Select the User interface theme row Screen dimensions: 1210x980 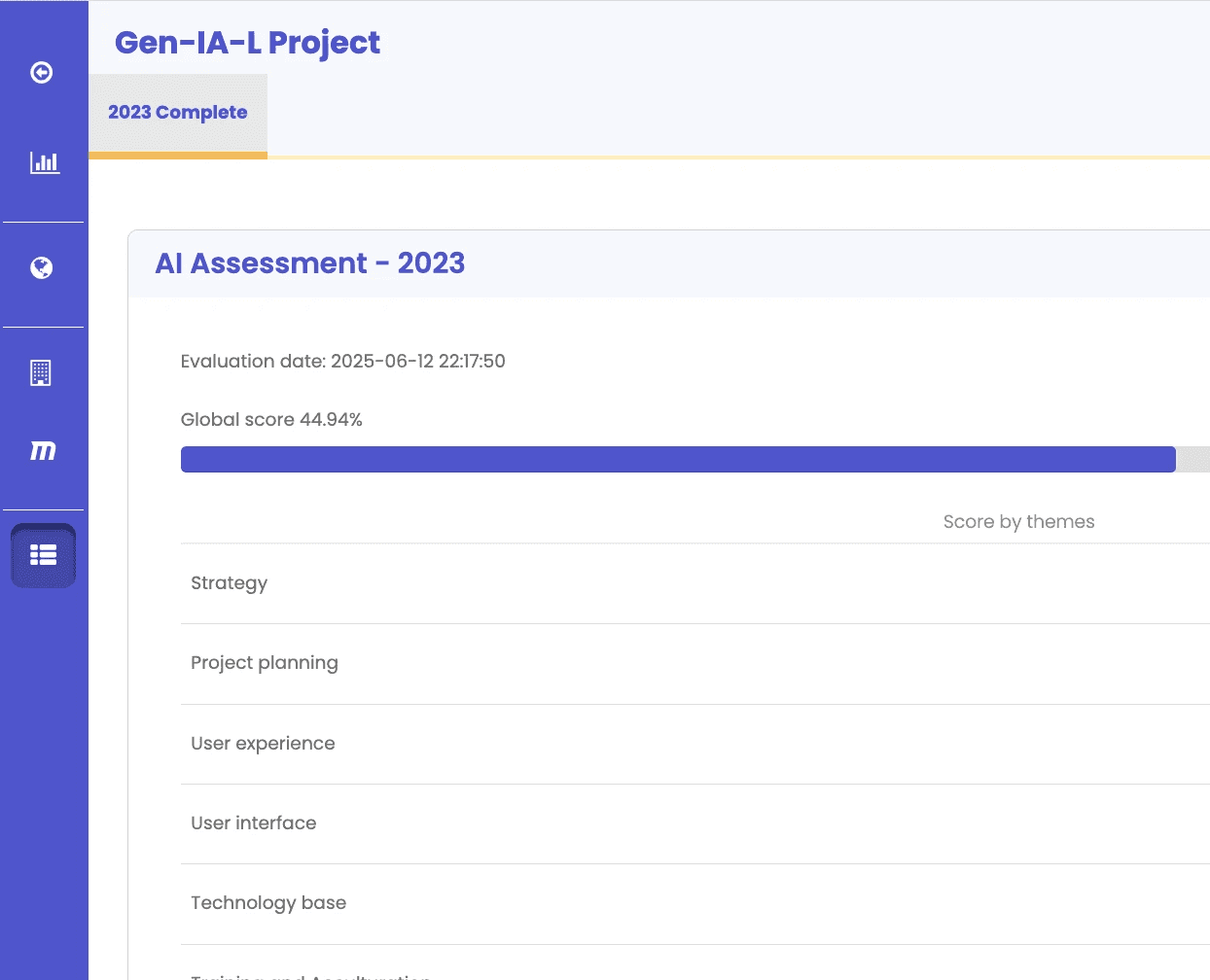click(695, 823)
